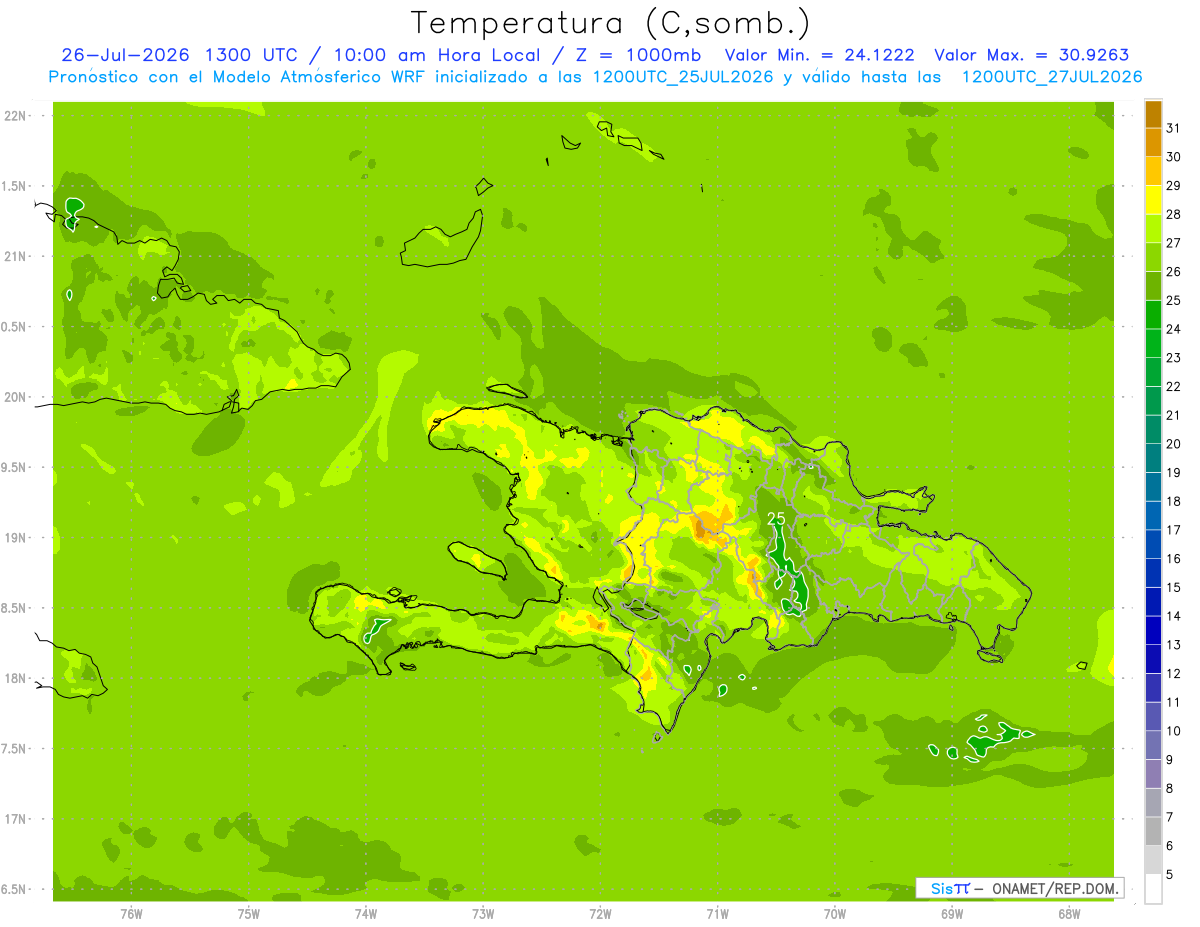1200x927 pixels.
Task: Click the '76W' longitude label
Action: [x=131, y=914]
